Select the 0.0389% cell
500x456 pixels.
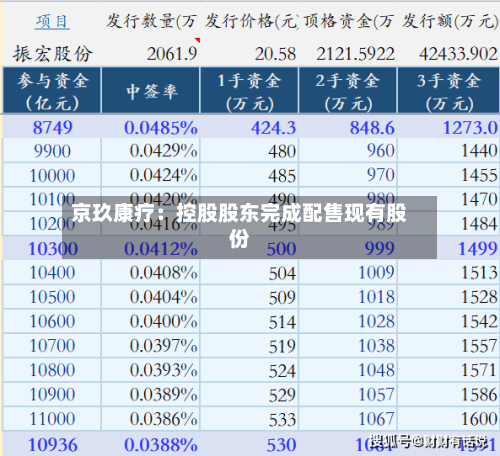pyautogui.click(x=151, y=394)
